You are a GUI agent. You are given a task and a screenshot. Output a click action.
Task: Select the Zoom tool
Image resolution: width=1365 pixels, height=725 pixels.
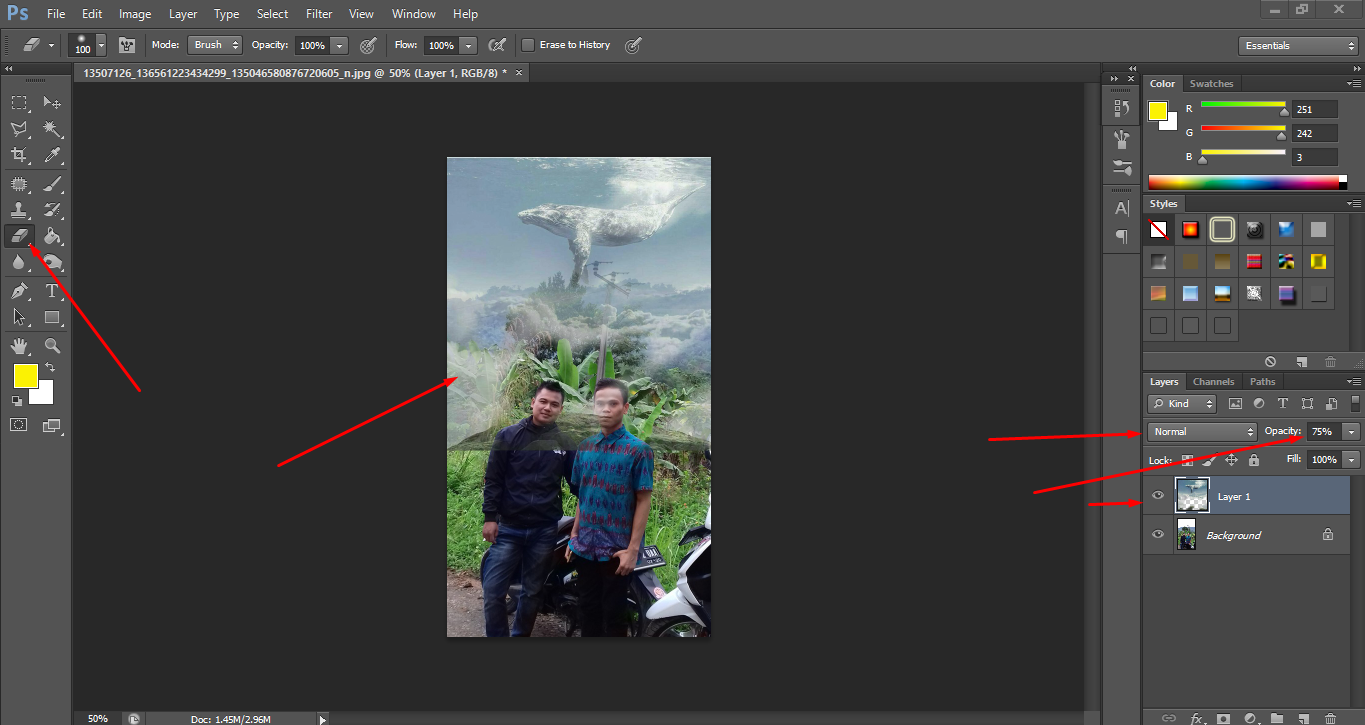[x=52, y=345]
